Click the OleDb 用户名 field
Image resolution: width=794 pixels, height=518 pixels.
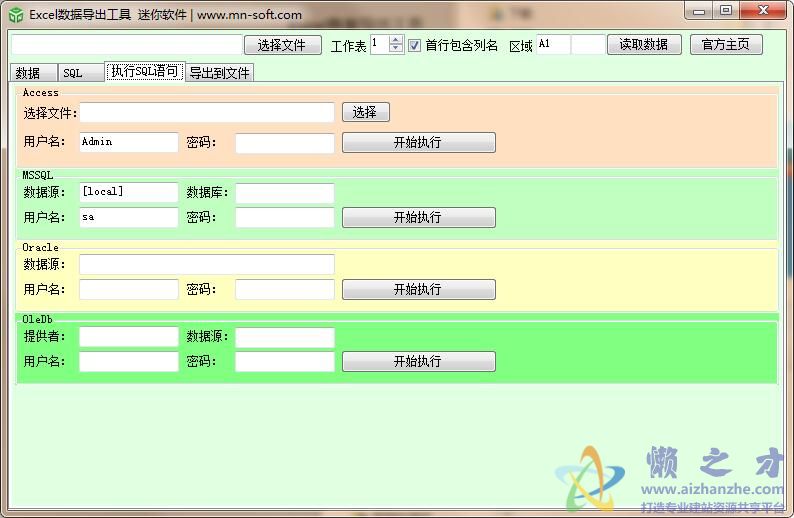pos(129,362)
